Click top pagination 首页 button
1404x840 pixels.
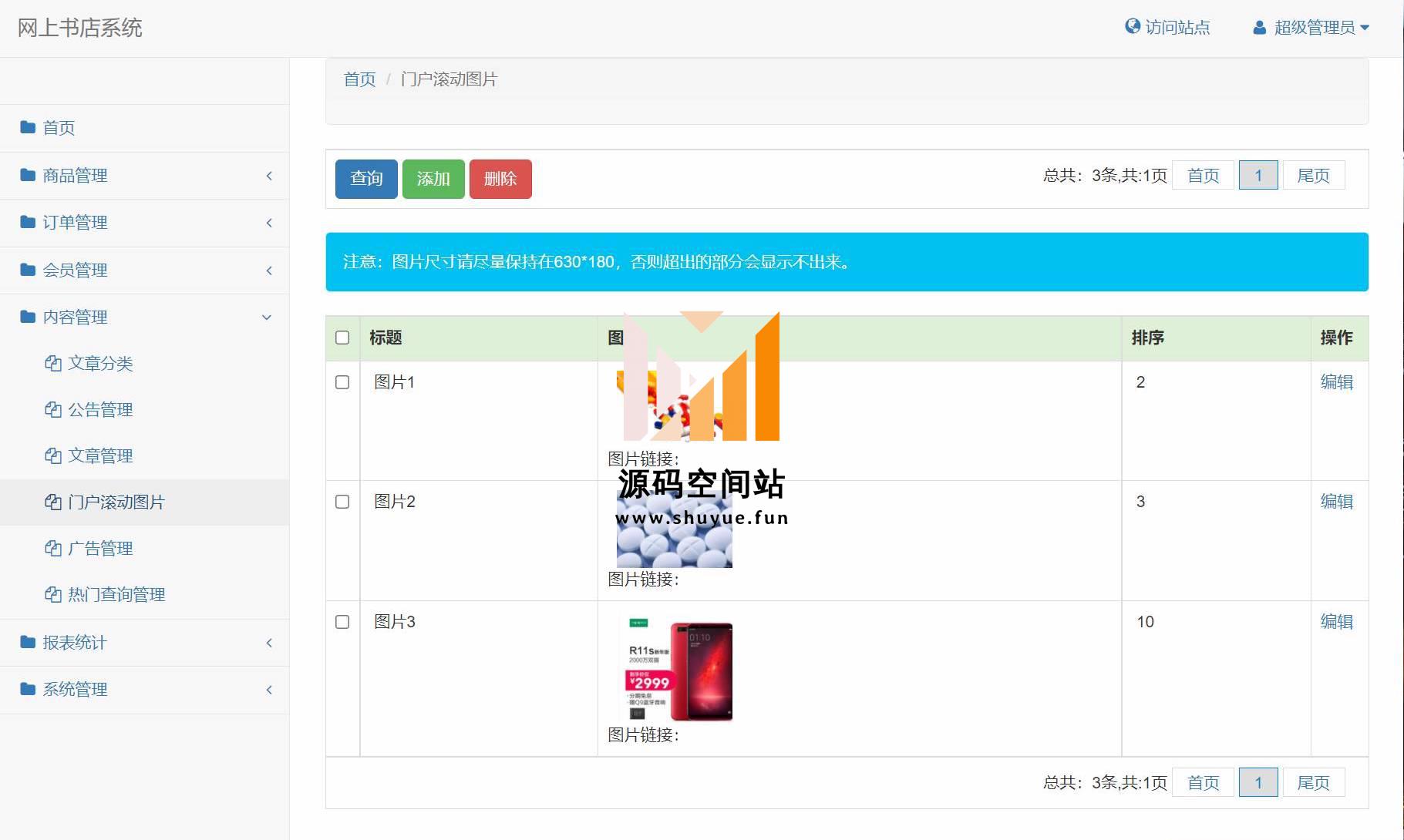click(1203, 176)
